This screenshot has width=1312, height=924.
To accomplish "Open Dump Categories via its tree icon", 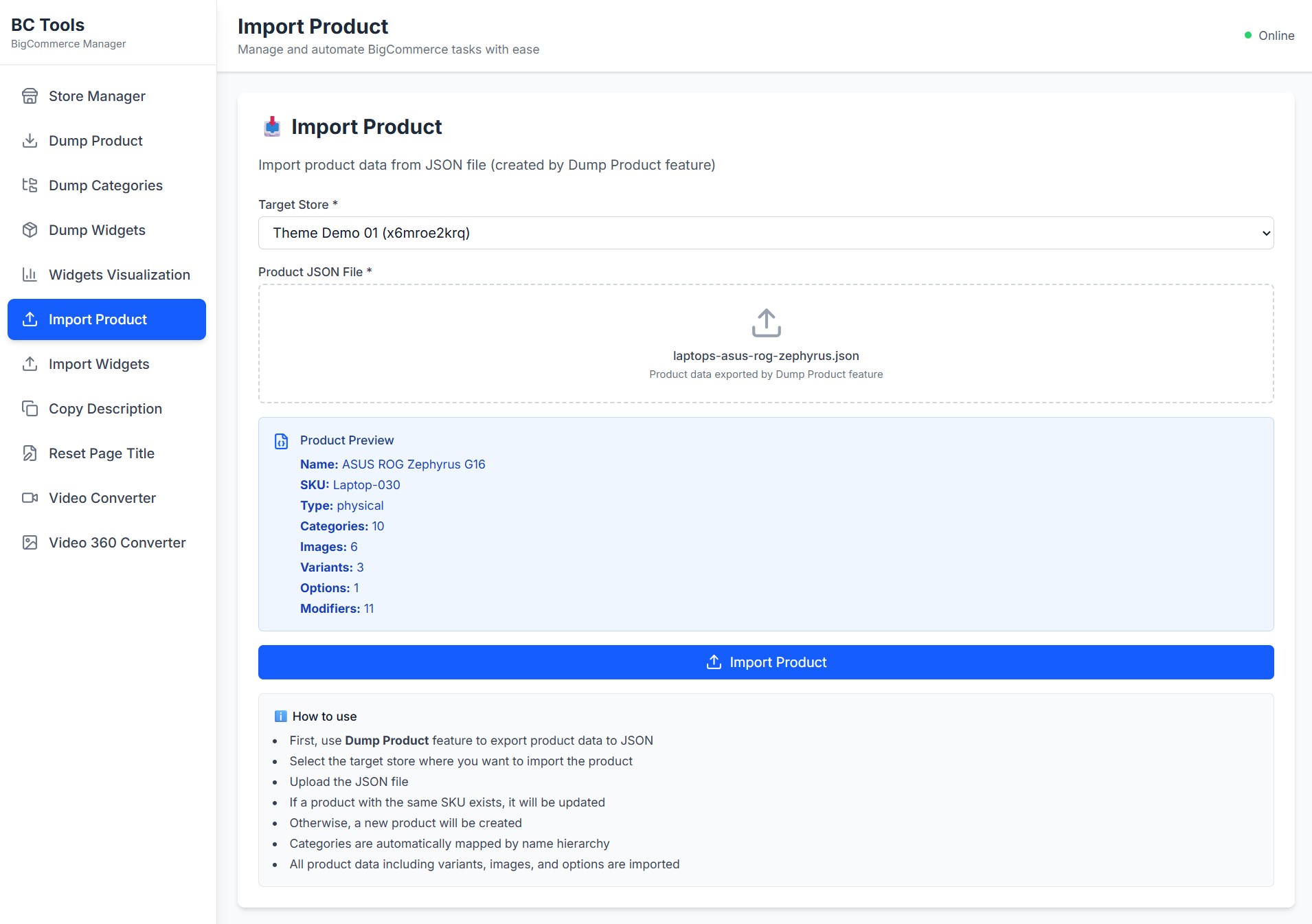I will (x=30, y=185).
